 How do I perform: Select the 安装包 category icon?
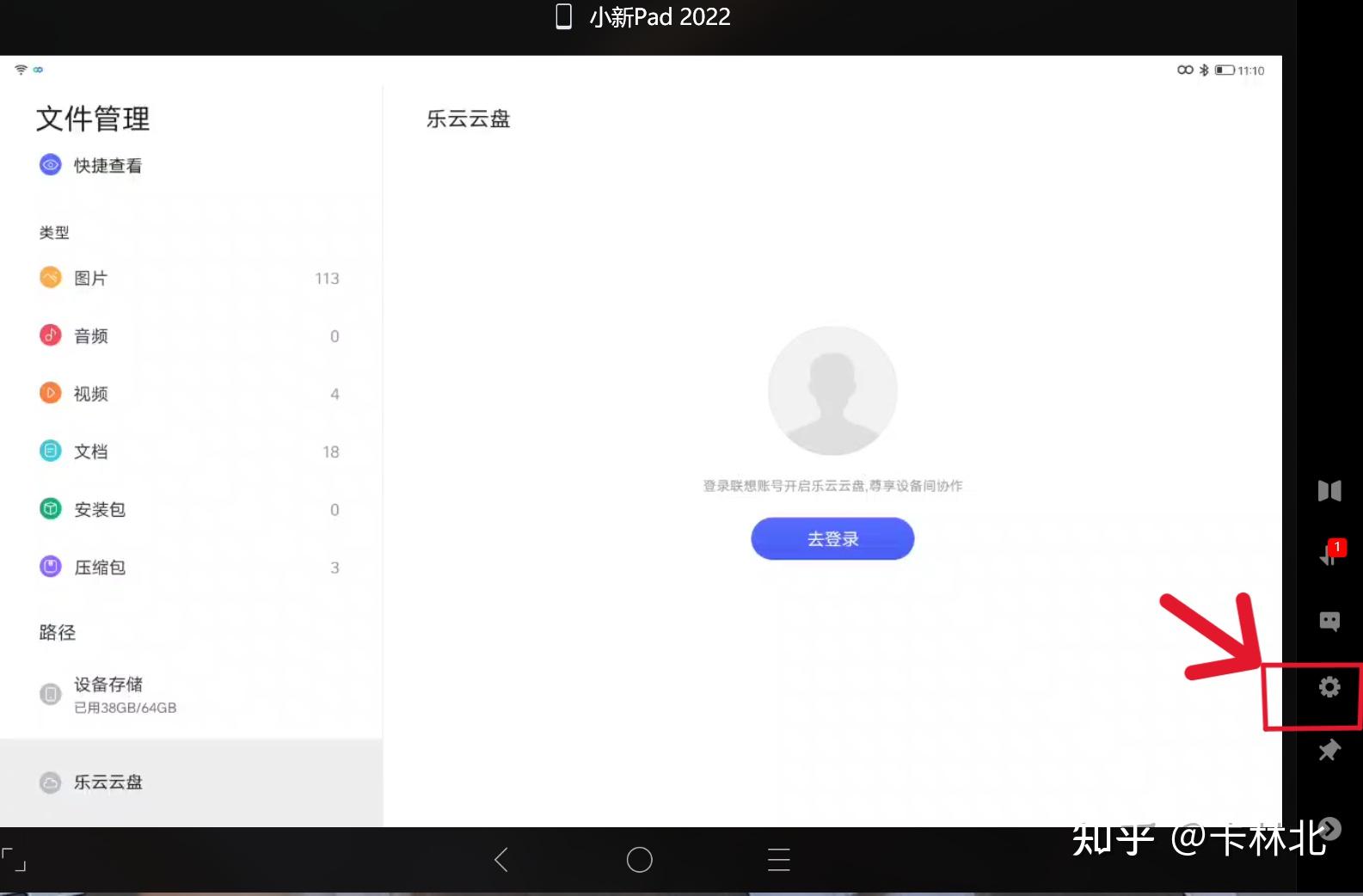coord(51,509)
